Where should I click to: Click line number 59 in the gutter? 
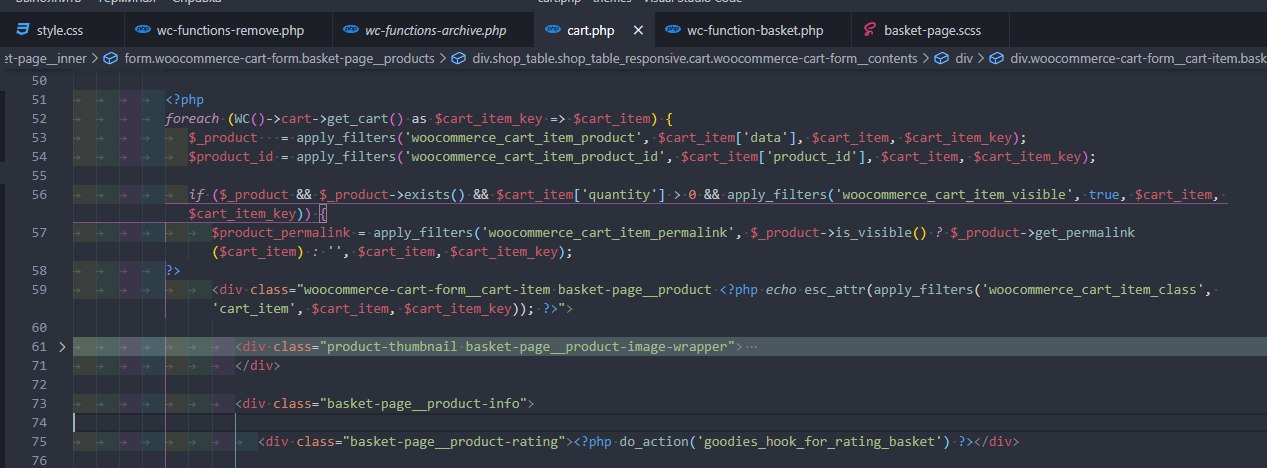coord(40,290)
